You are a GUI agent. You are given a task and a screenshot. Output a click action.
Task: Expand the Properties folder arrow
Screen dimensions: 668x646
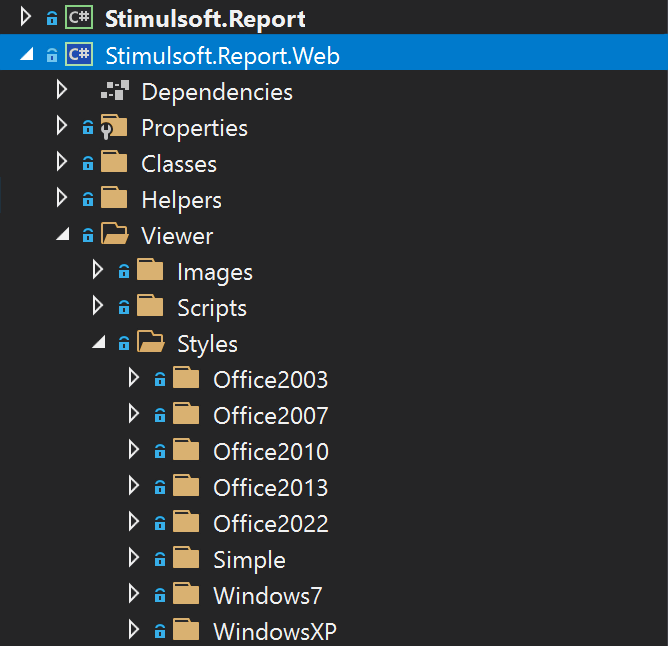62,126
